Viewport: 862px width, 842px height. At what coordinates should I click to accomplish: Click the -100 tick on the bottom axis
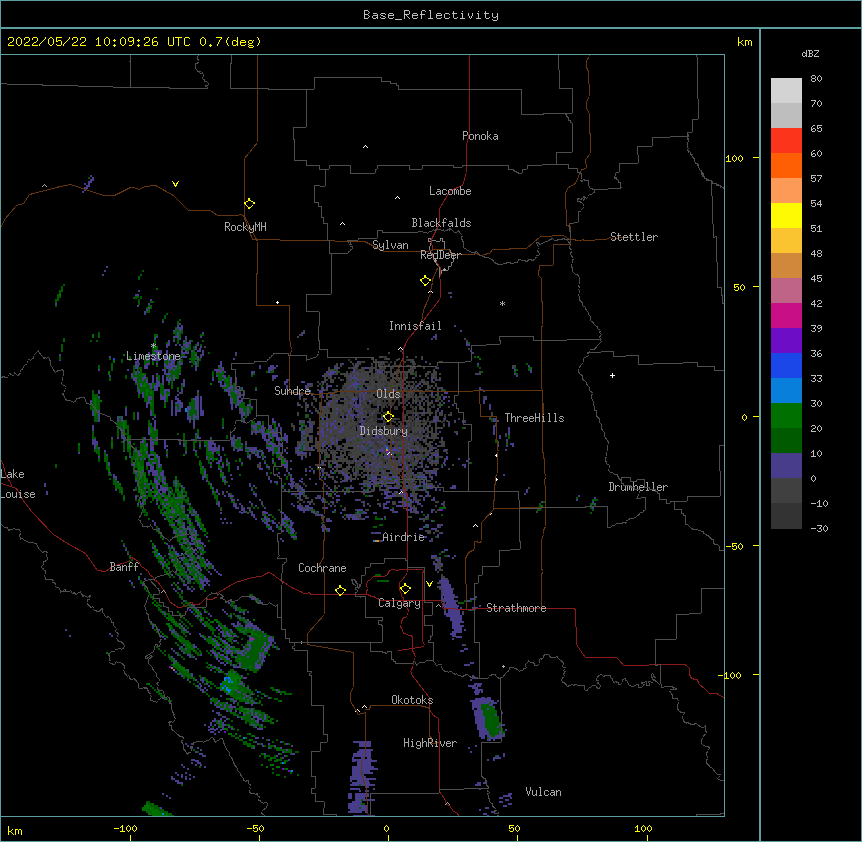coord(125,828)
